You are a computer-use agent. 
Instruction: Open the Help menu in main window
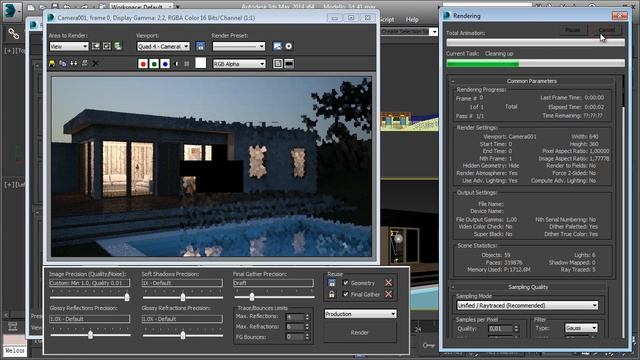coord(412,19)
